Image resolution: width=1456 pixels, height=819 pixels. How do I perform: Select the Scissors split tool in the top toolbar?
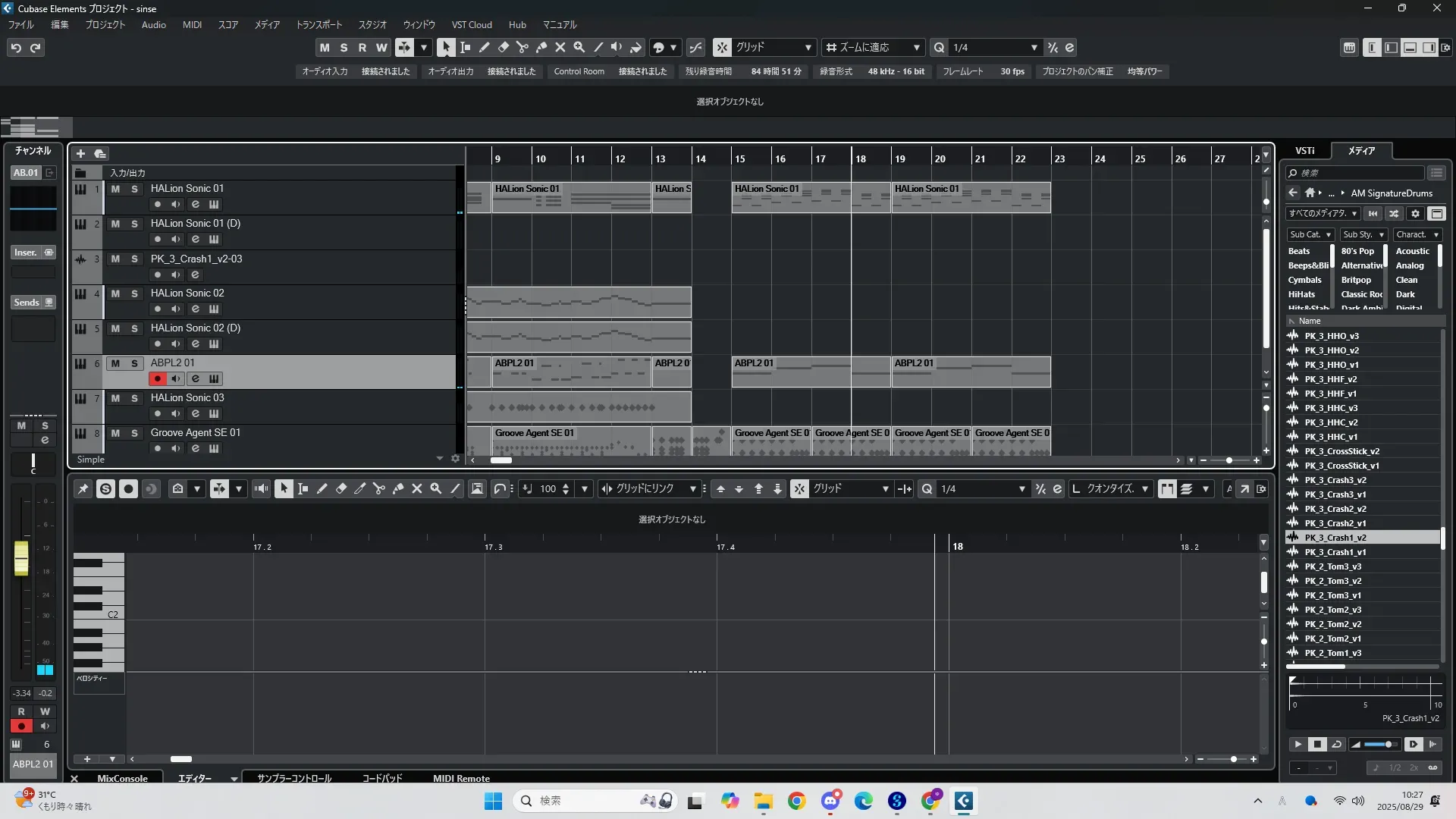pyautogui.click(x=522, y=47)
